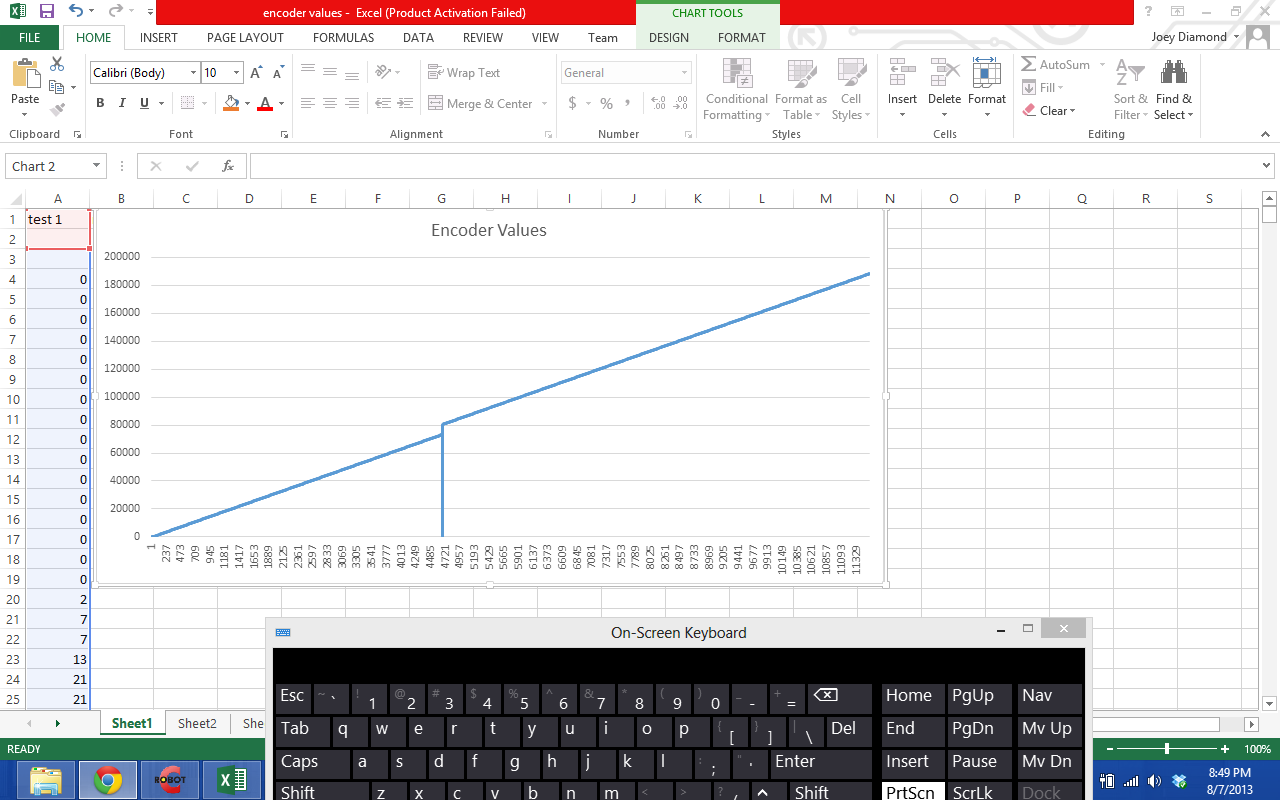Image resolution: width=1280 pixels, height=800 pixels.
Task: Apply the red Font Color
Action: pos(265,103)
